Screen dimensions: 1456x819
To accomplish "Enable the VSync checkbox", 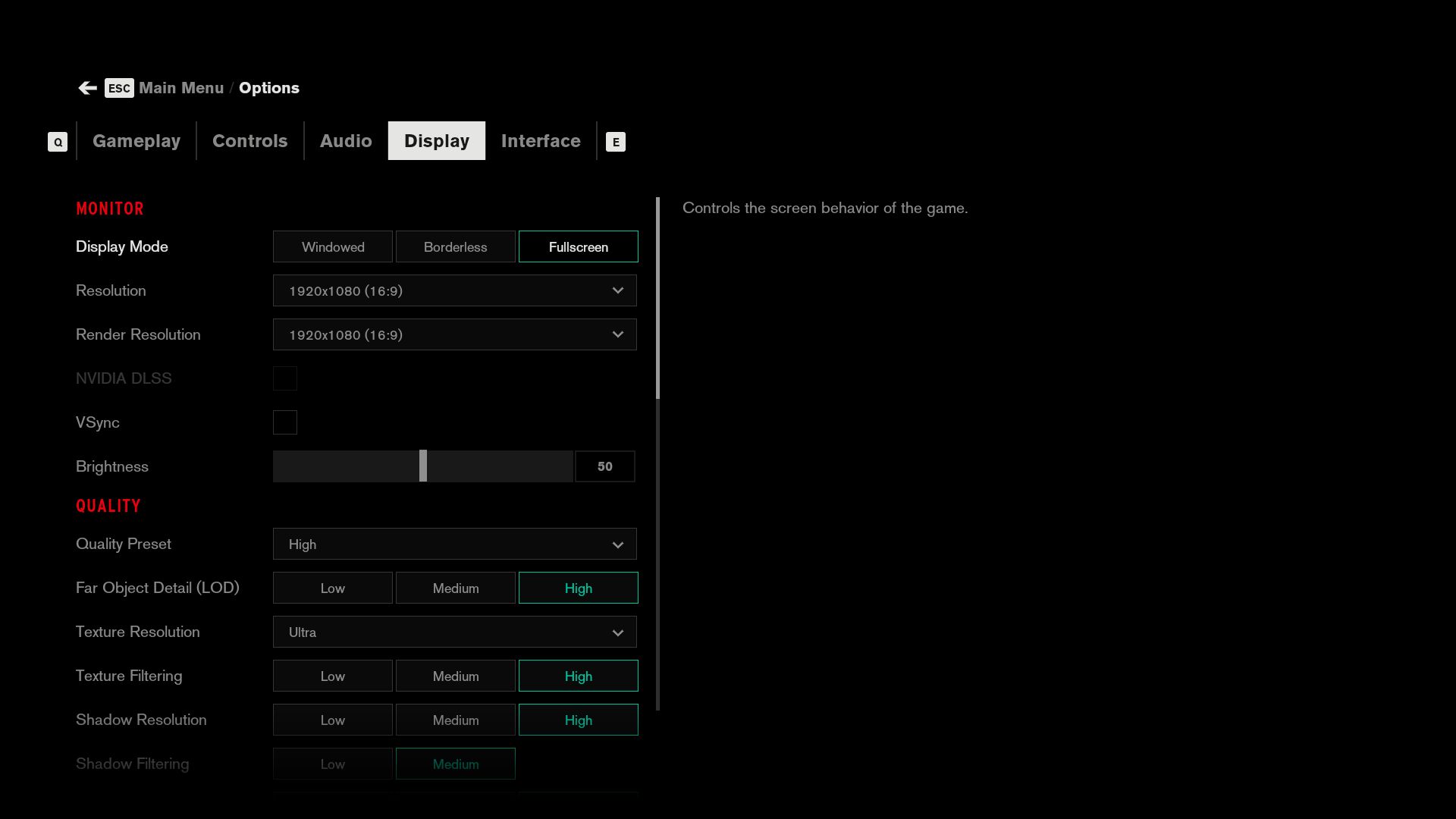I will (285, 422).
